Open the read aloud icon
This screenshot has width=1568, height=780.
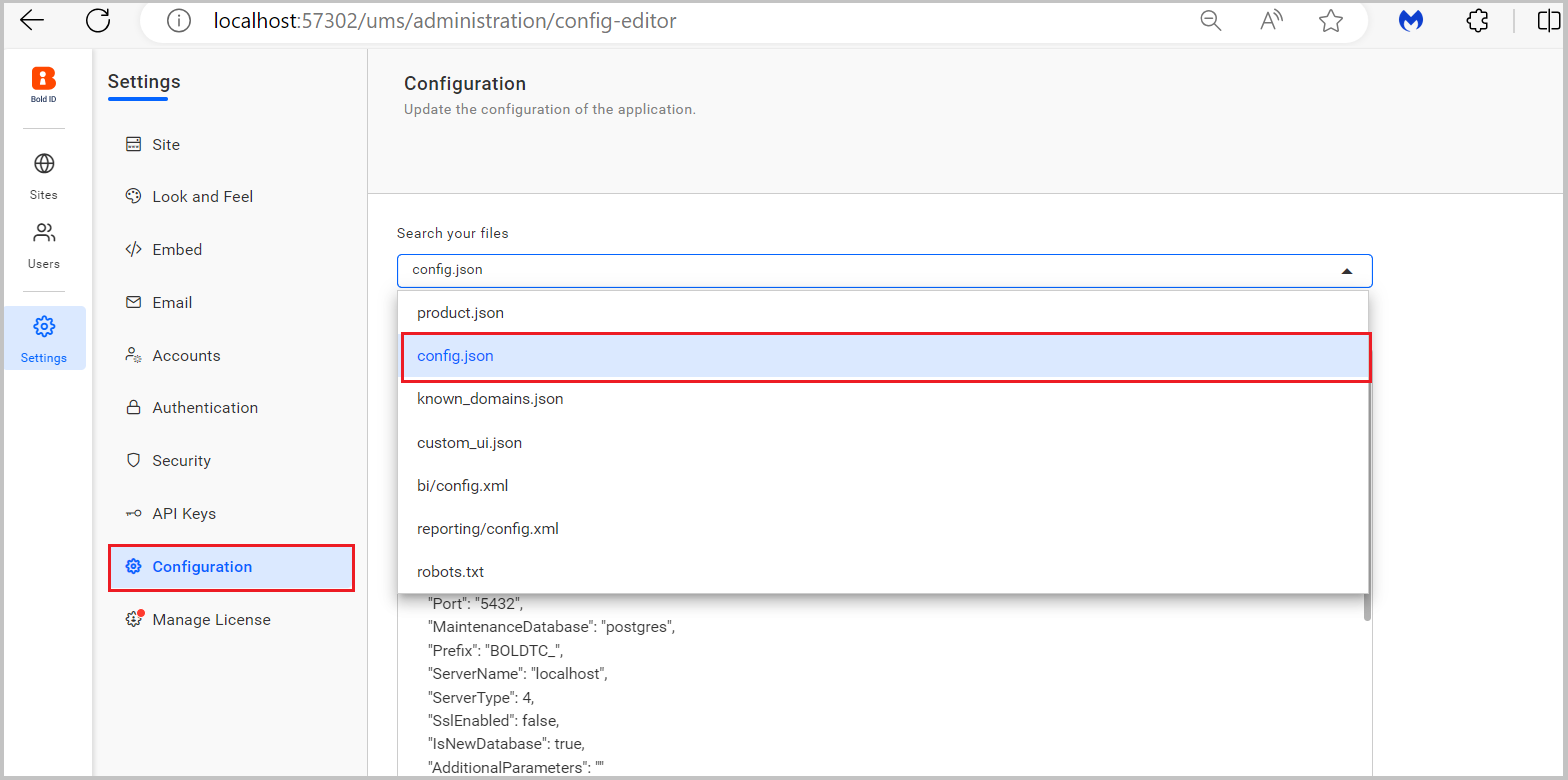pos(1271,21)
